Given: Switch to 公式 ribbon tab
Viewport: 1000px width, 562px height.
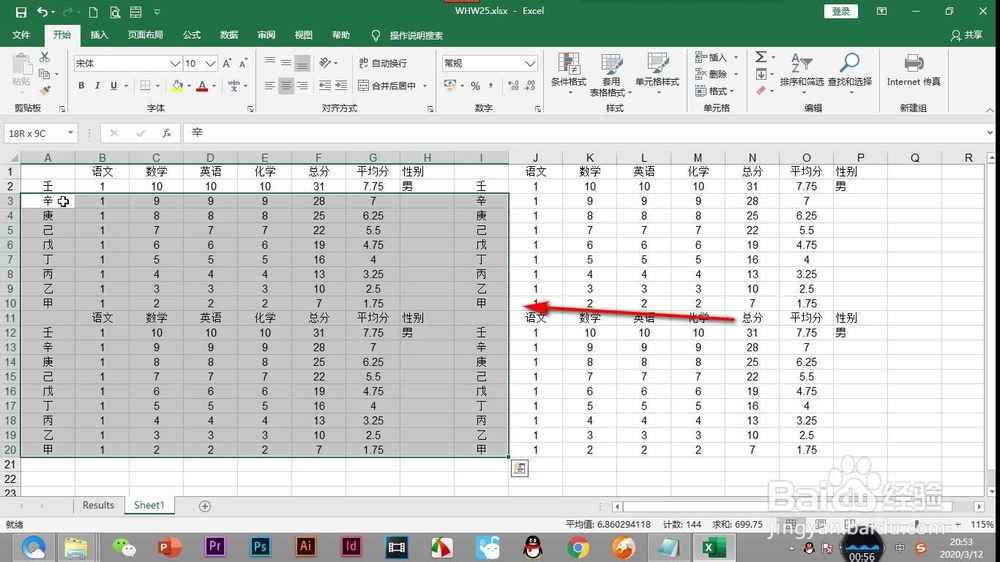Looking at the screenshot, I should click(191, 35).
